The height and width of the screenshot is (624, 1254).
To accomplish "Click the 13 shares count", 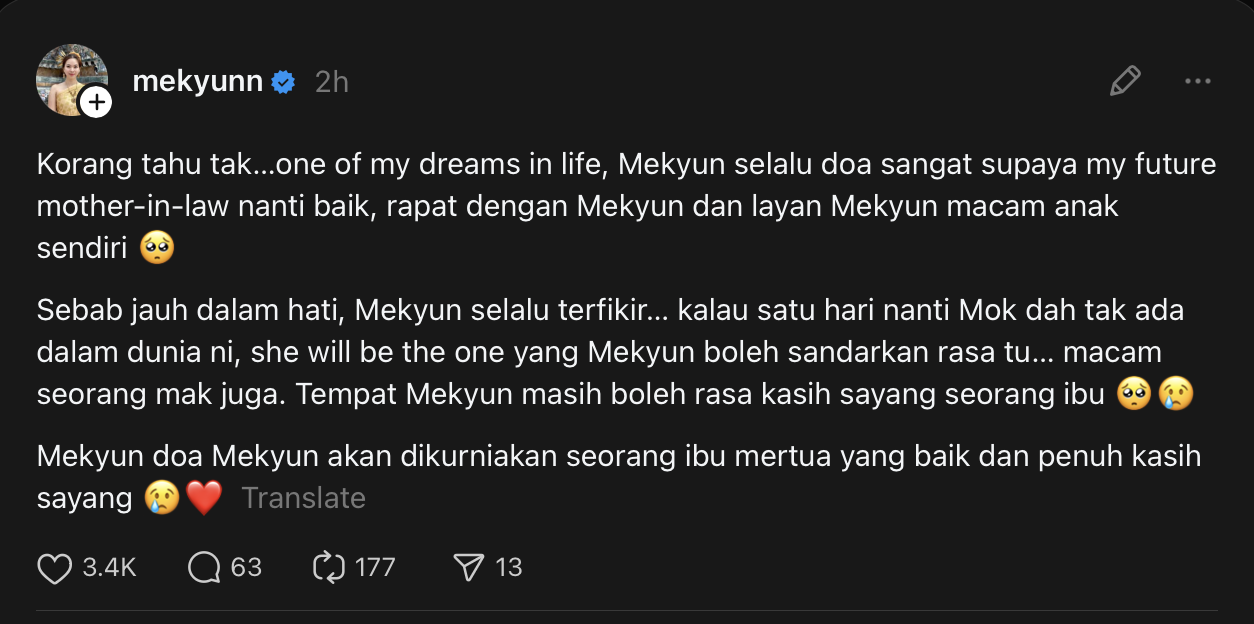I will [509, 568].
